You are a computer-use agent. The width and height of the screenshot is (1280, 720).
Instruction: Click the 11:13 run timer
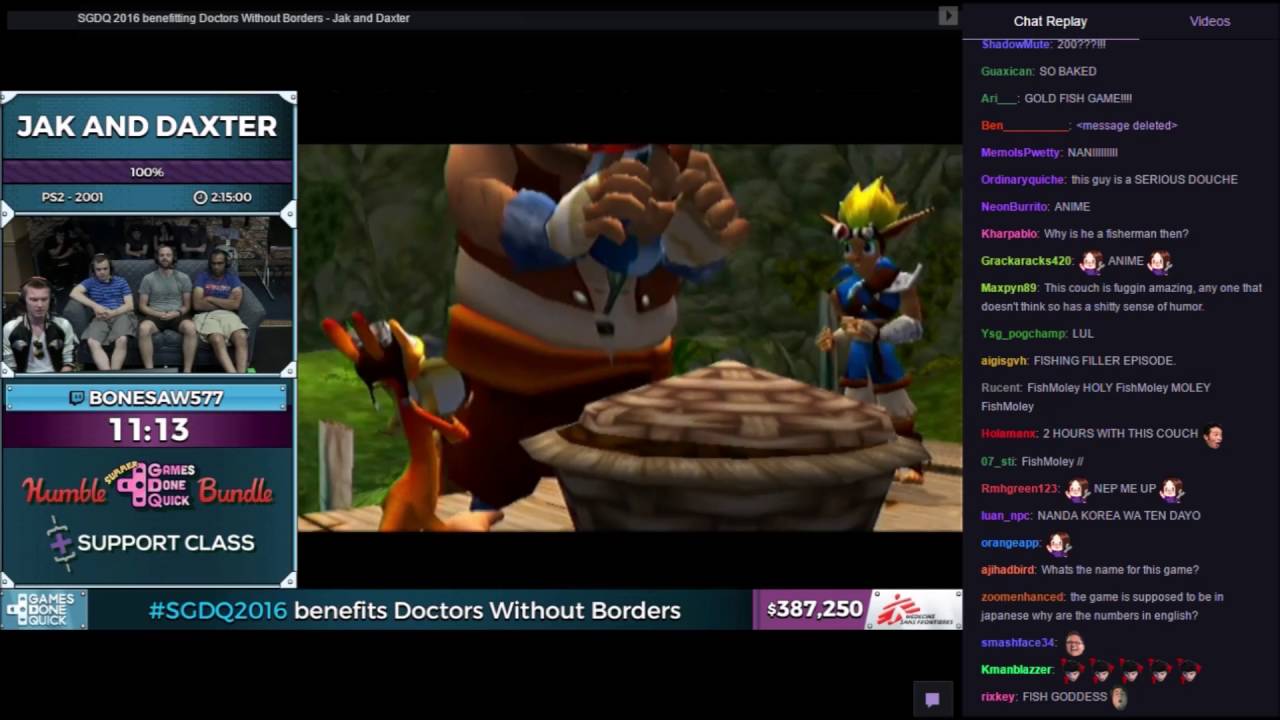click(149, 431)
